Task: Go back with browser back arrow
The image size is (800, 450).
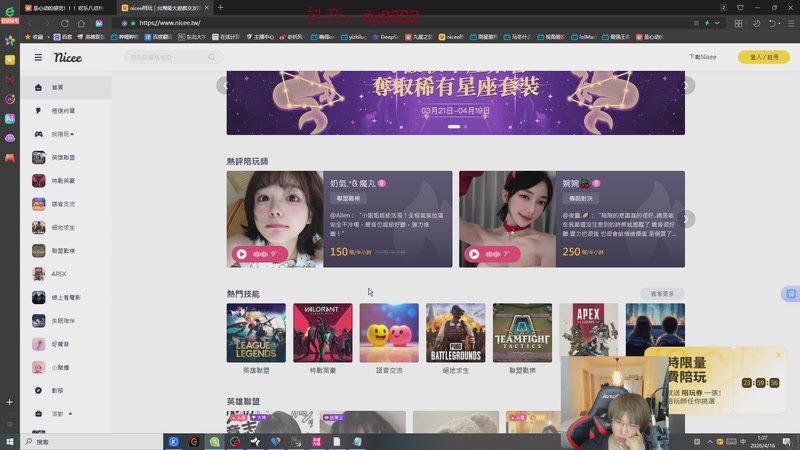Action: click(x=30, y=23)
